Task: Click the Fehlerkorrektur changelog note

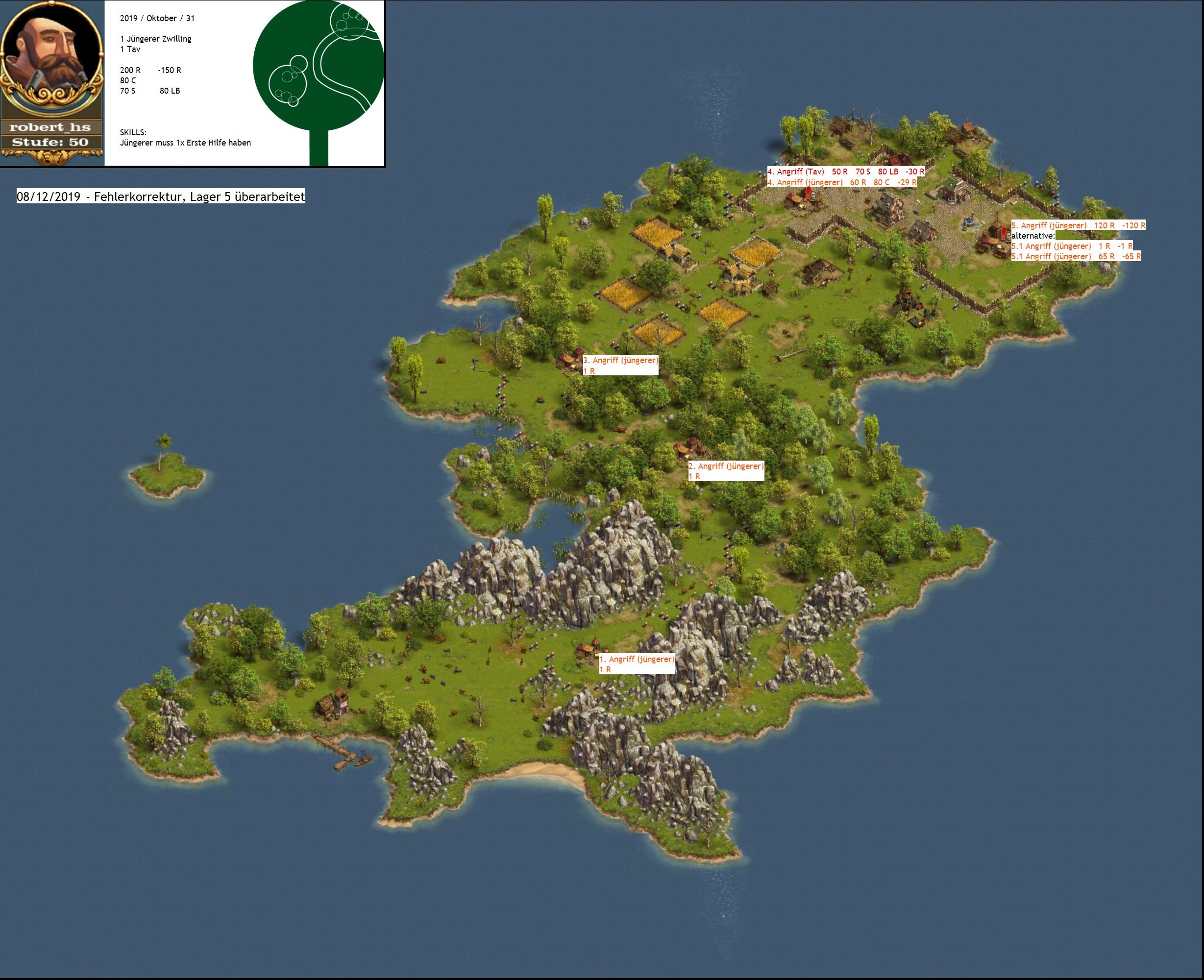Action: click(x=161, y=196)
